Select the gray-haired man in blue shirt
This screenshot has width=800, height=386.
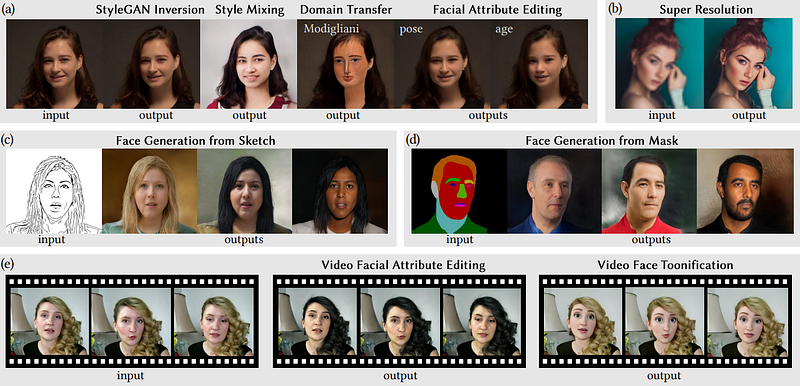[x=555, y=191]
